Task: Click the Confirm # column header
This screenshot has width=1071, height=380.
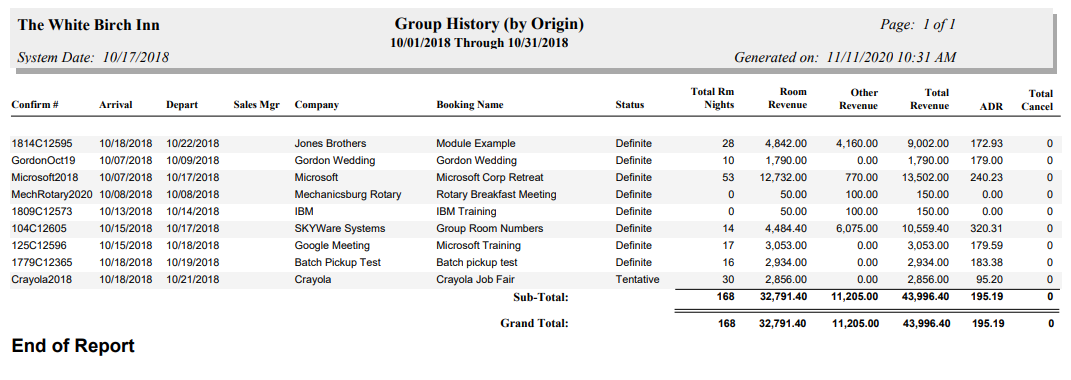Action: (34, 105)
